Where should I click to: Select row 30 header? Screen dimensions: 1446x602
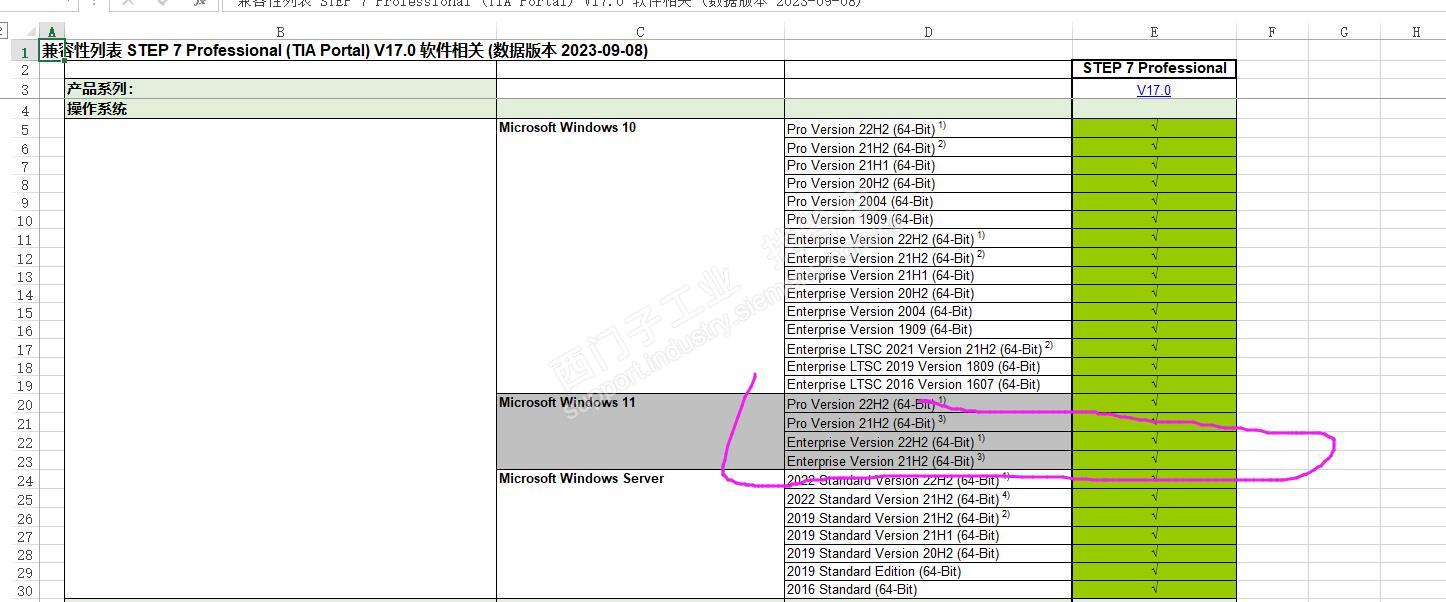pyautogui.click(x=24, y=590)
